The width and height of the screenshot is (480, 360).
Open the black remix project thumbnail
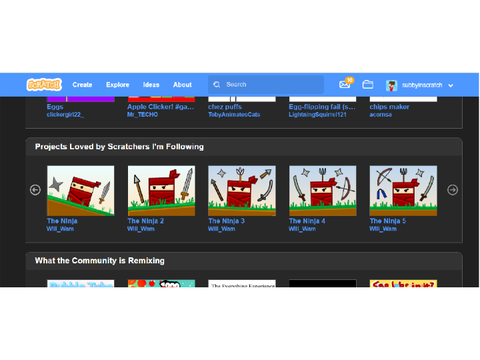(x=323, y=283)
